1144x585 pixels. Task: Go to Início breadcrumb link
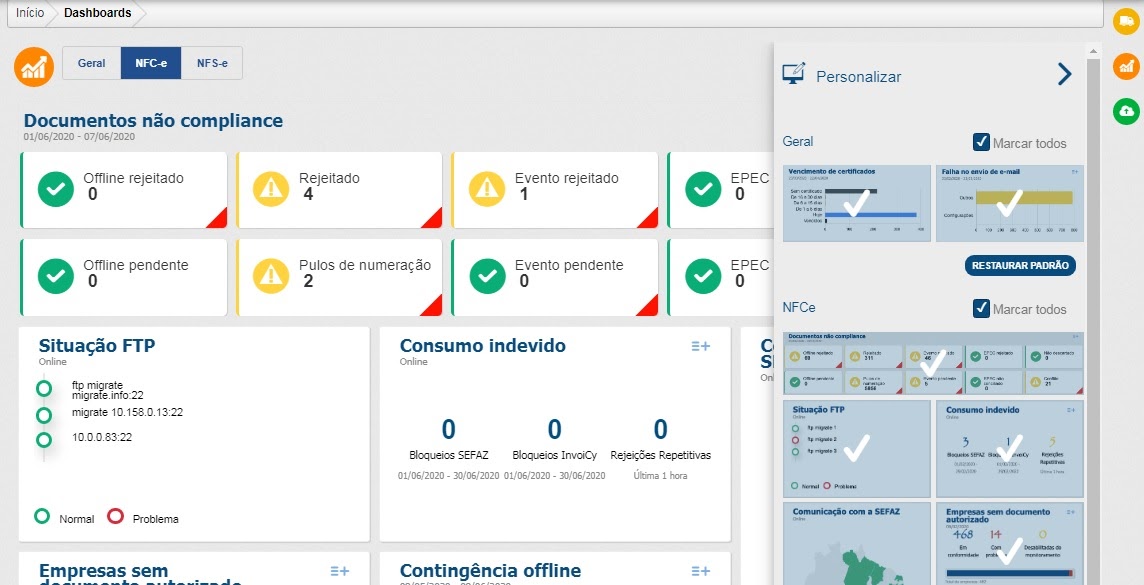point(30,13)
